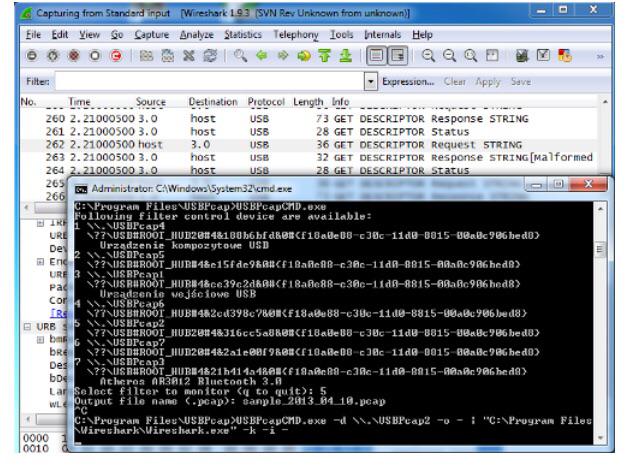Click the cmd window vertical scrollbar thumb
Screen dimensions: 634x467
click(600, 249)
